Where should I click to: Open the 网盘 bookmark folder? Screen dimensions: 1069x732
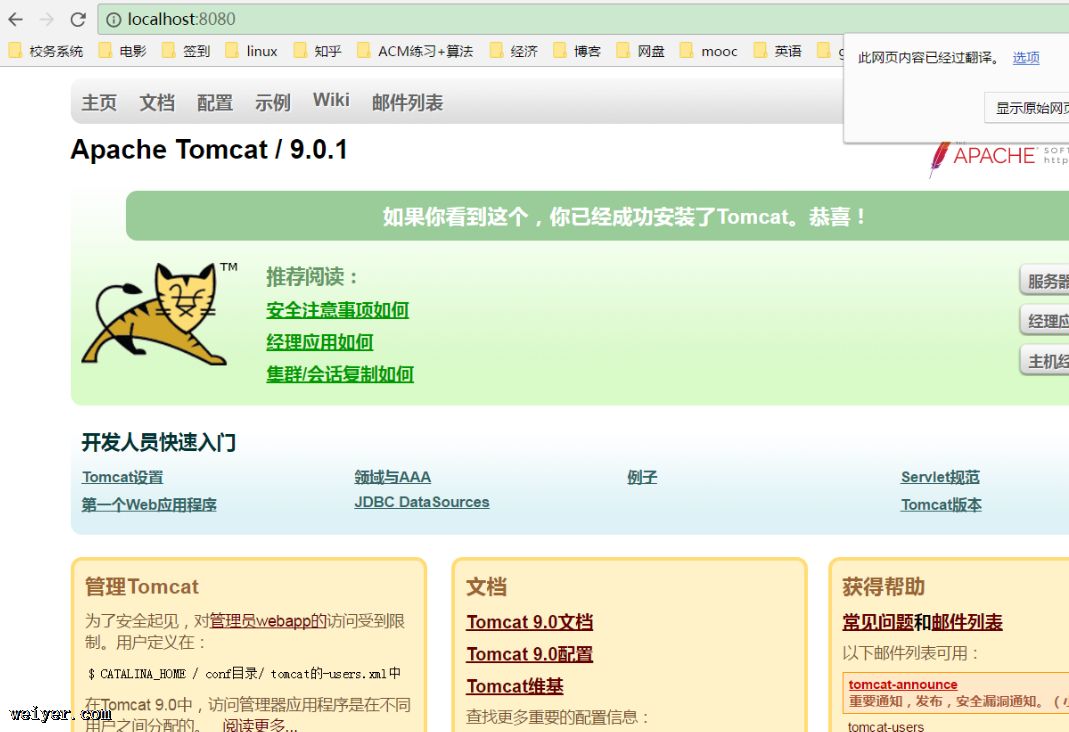pos(641,51)
